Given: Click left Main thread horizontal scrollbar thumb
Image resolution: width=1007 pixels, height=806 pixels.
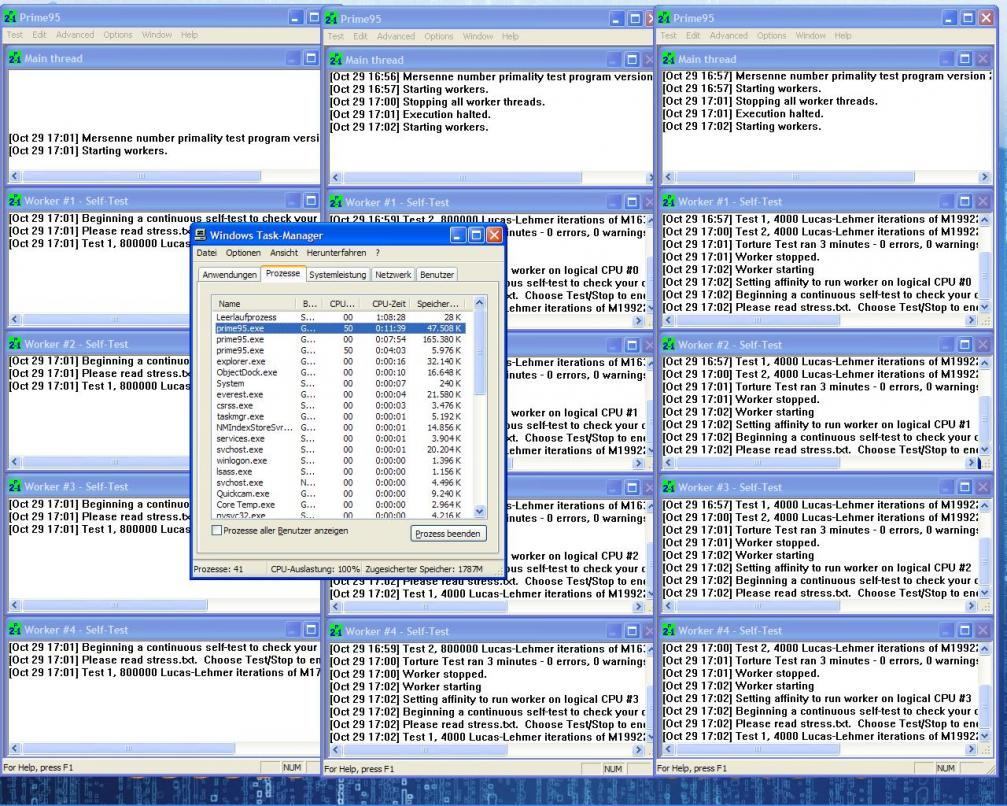Looking at the screenshot, I should tap(141, 176).
